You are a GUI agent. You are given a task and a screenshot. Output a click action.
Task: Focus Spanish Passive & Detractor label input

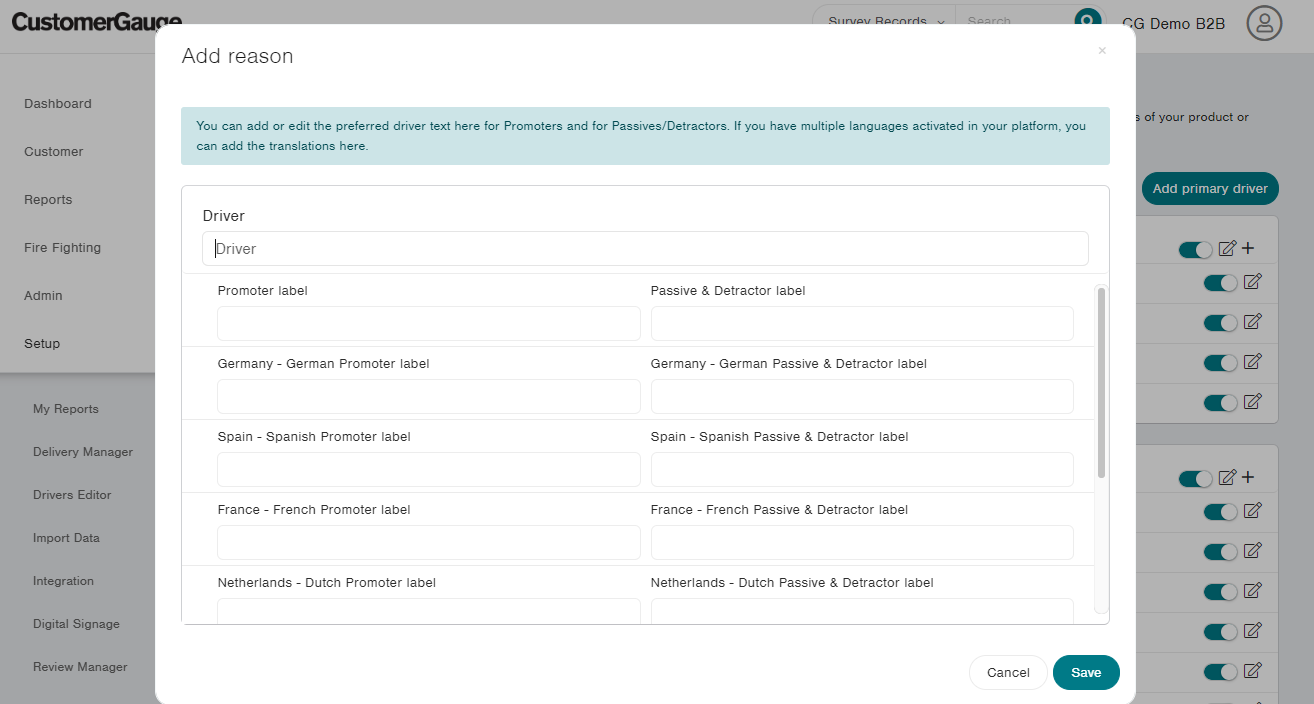point(862,470)
